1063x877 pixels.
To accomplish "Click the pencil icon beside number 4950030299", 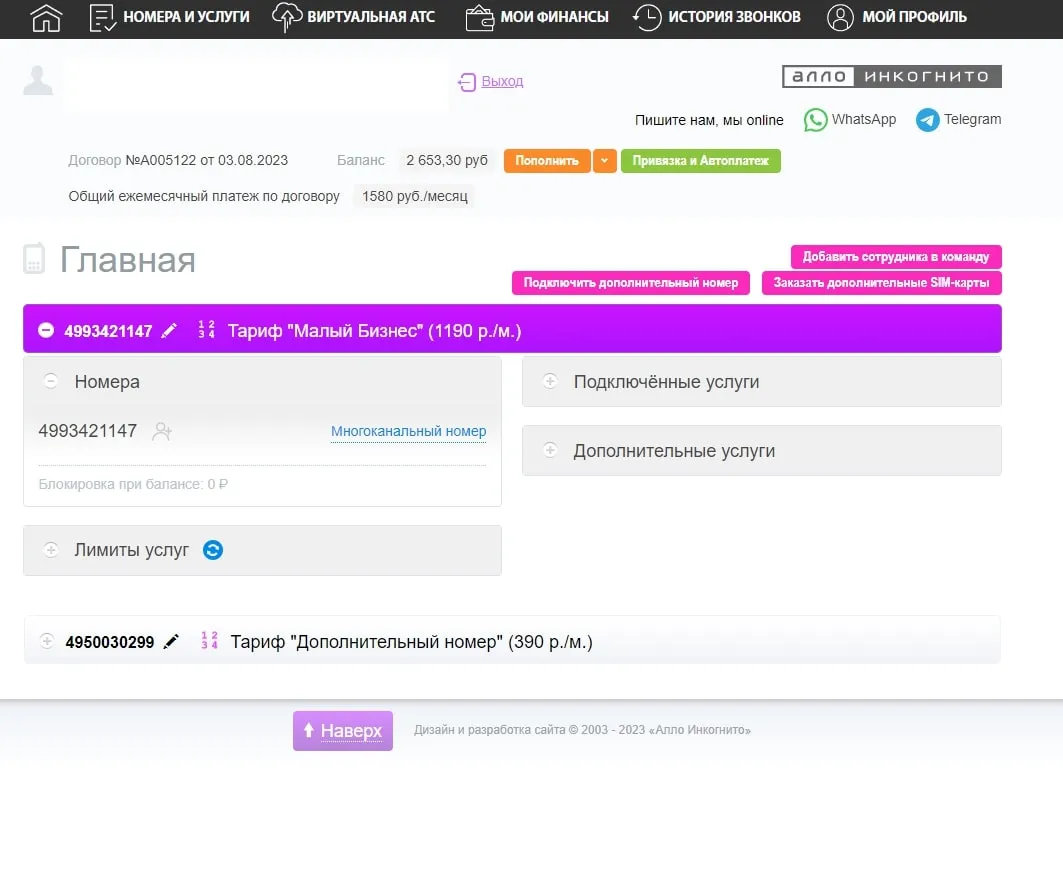I will pos(172,642).
